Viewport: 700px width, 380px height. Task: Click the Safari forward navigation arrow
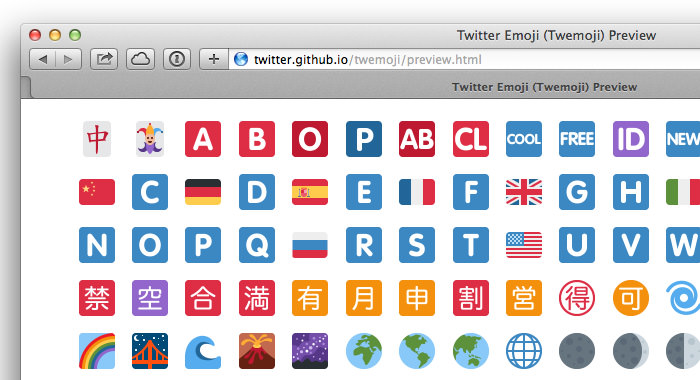click(x=68, y=59)
